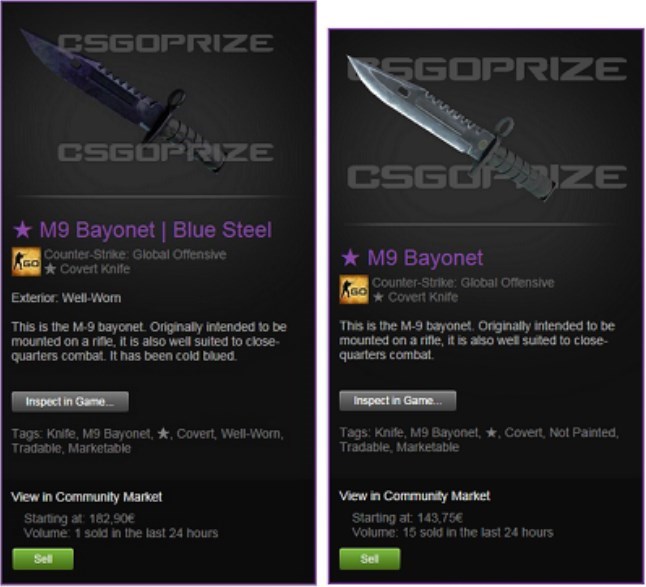Click the CS:GO game icon in right panel
Screen dimensions: 646x587
[x=354, y=289]
